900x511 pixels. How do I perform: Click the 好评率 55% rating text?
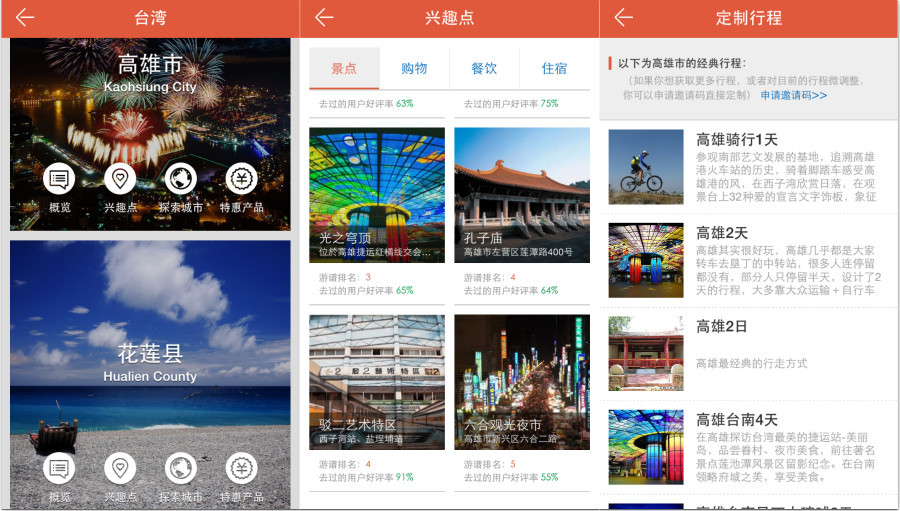[511, 477]
